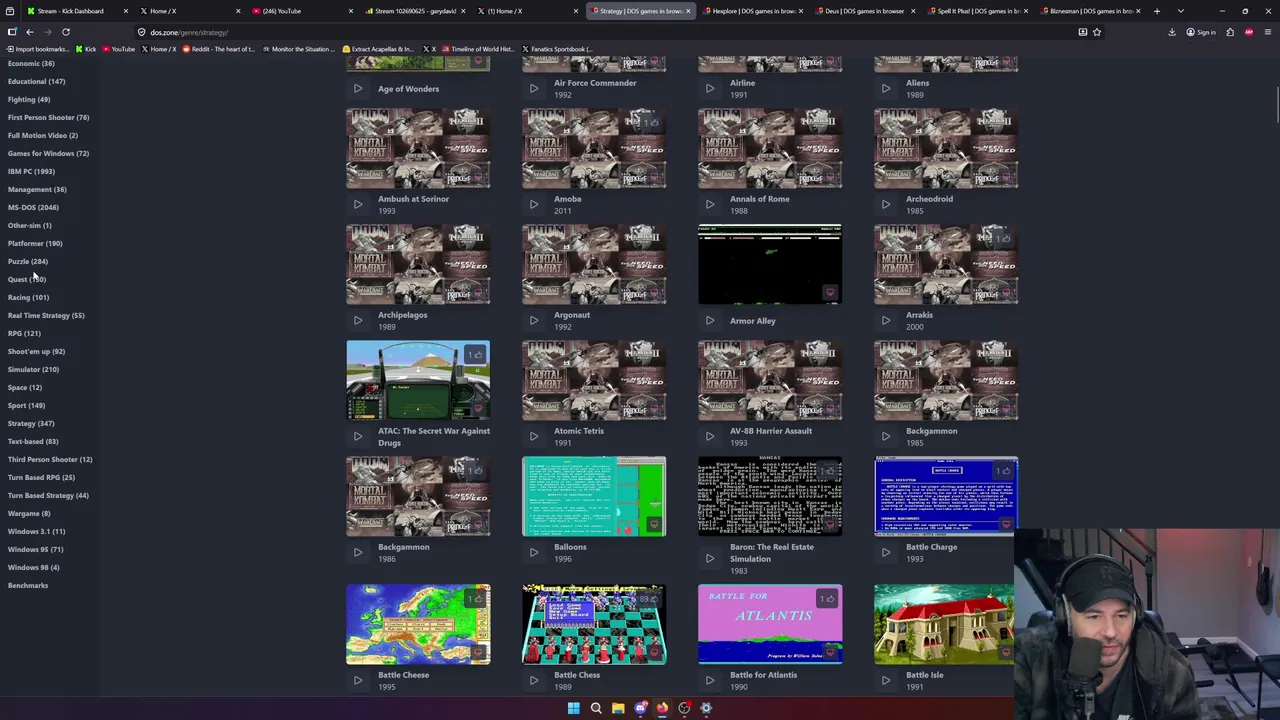
Task: Open Reddit bookmark in bookmarks bar
Action: point(218,49)
